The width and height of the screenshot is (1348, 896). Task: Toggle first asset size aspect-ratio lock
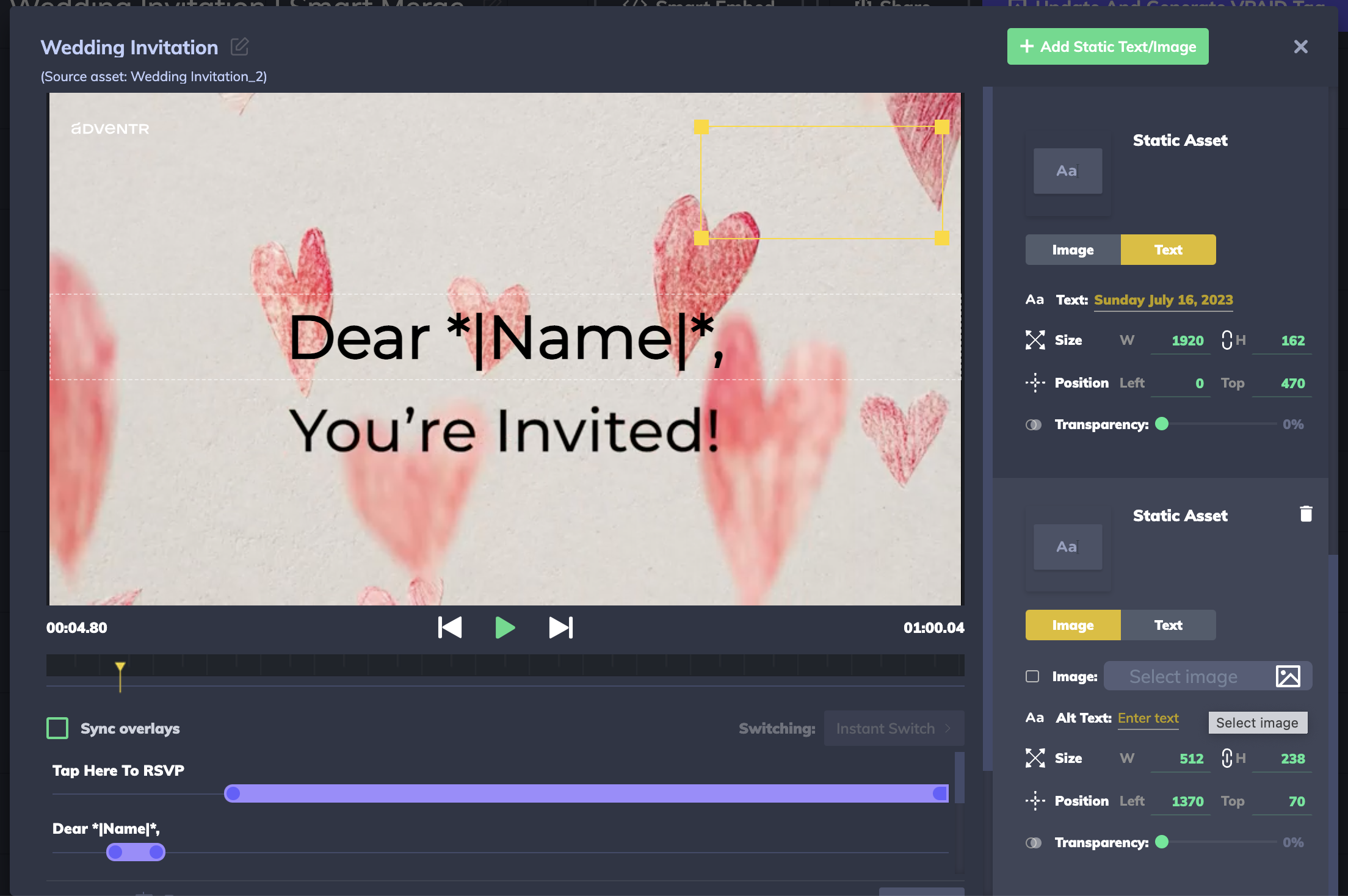point(1227,340)
